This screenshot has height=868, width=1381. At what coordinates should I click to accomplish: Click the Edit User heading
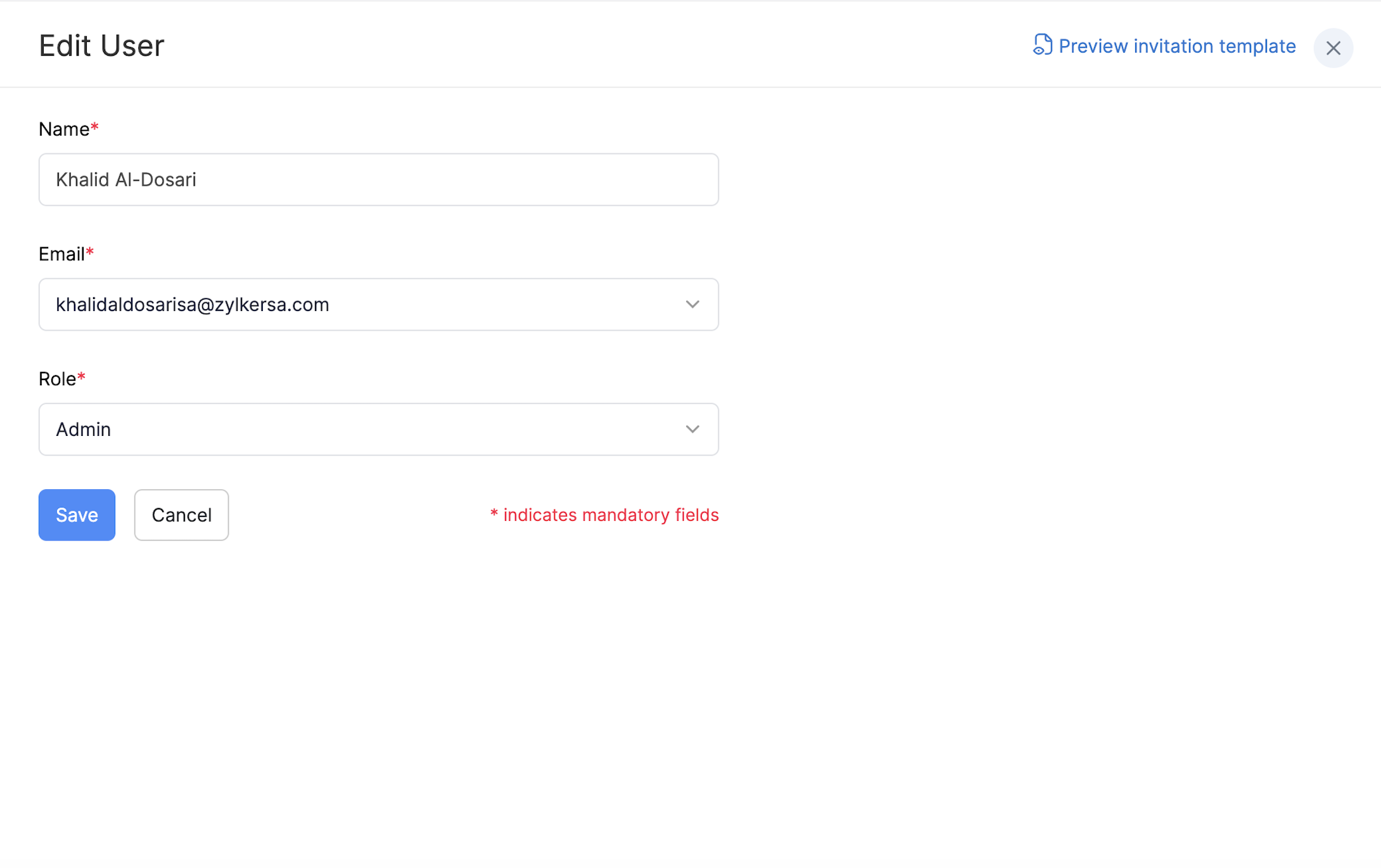click(x=101, y=45)
